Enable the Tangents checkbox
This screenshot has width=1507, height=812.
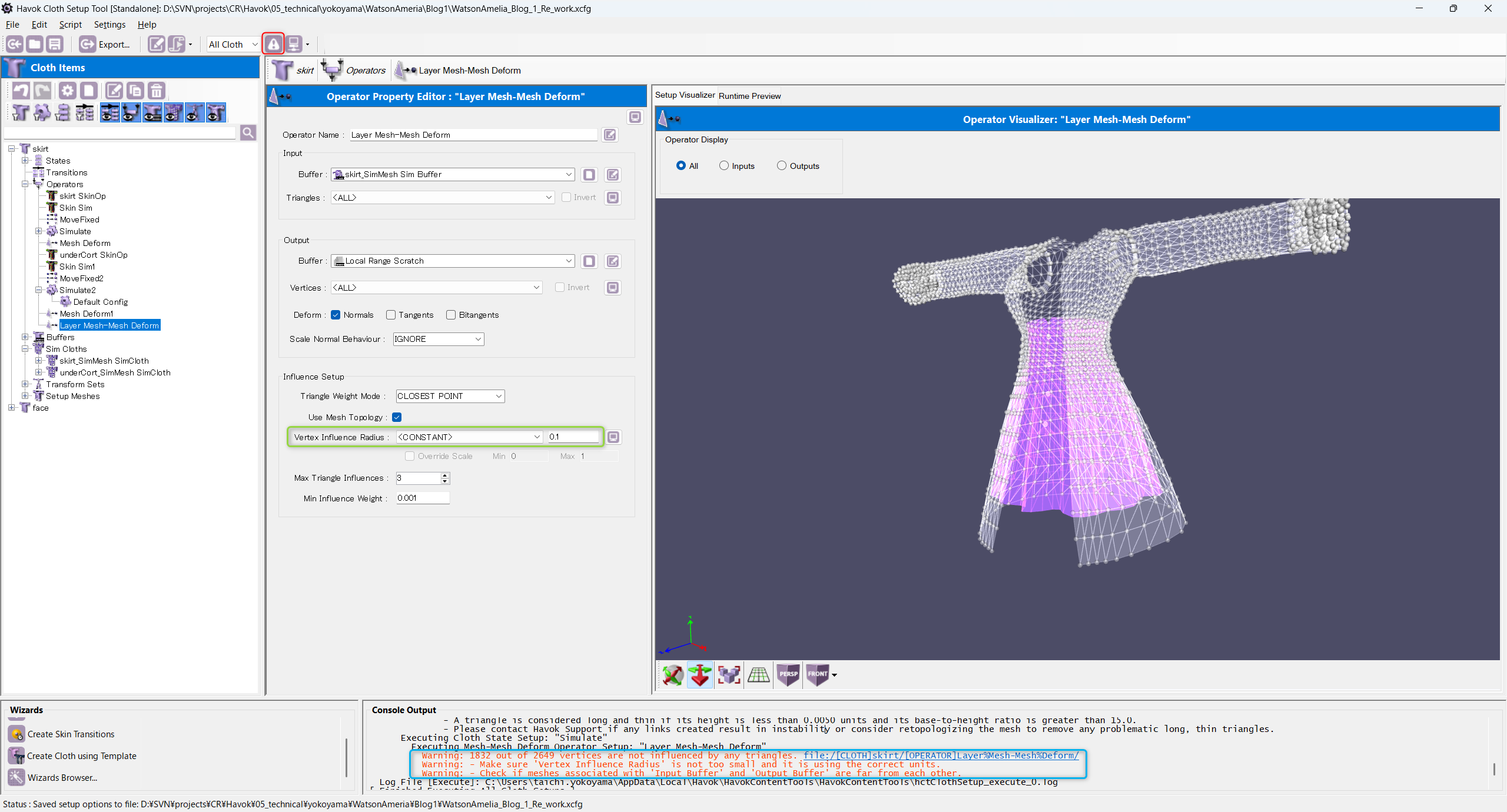391,315
